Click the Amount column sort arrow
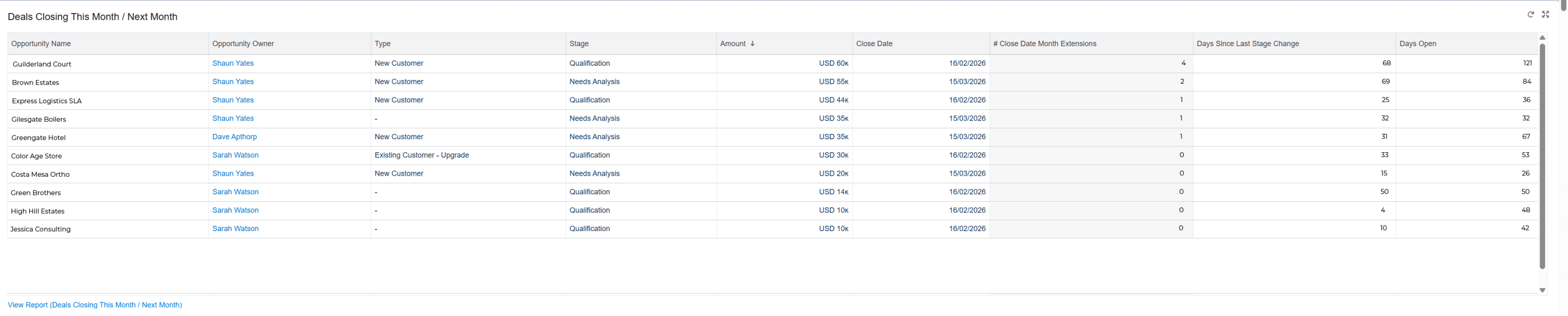This screenshot has width=1568, height=316. 752,44
